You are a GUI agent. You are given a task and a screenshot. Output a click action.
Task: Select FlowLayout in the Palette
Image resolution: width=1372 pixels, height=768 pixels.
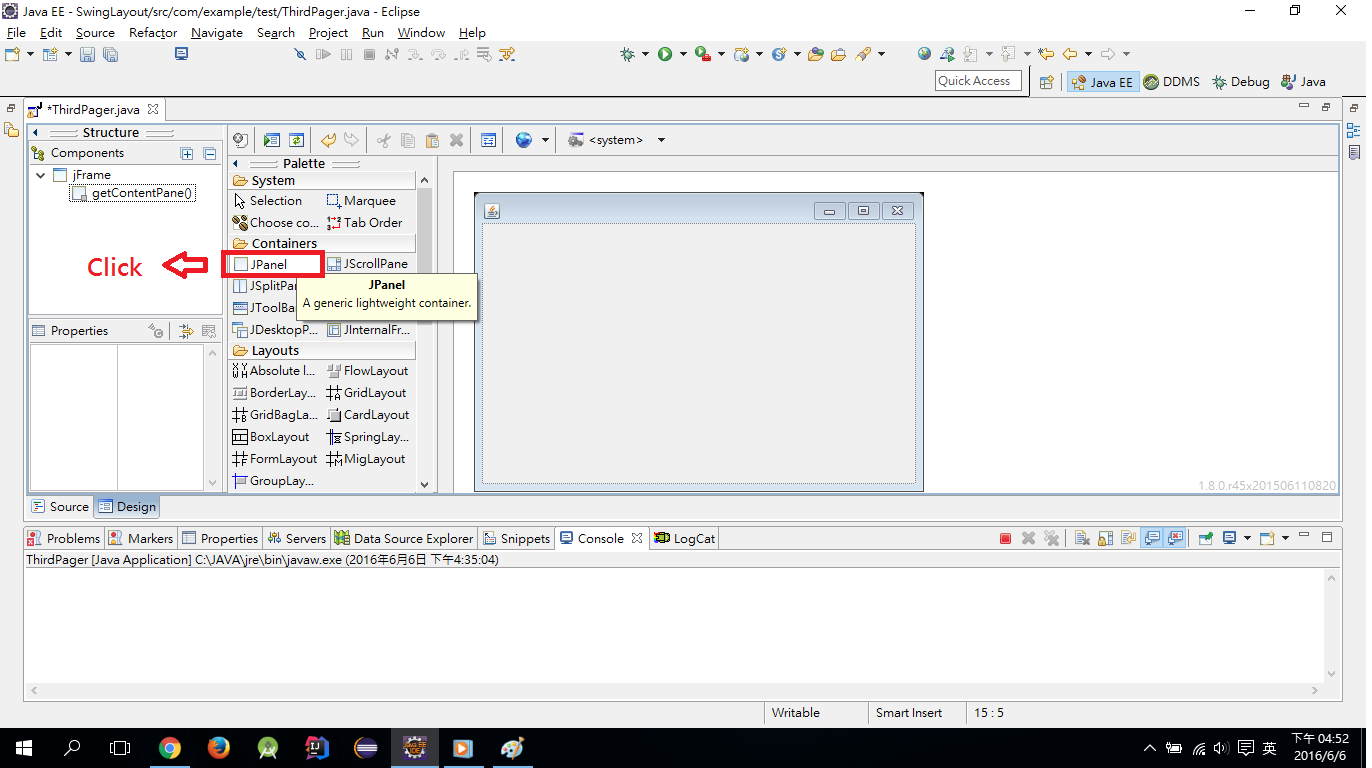(368, 371)
